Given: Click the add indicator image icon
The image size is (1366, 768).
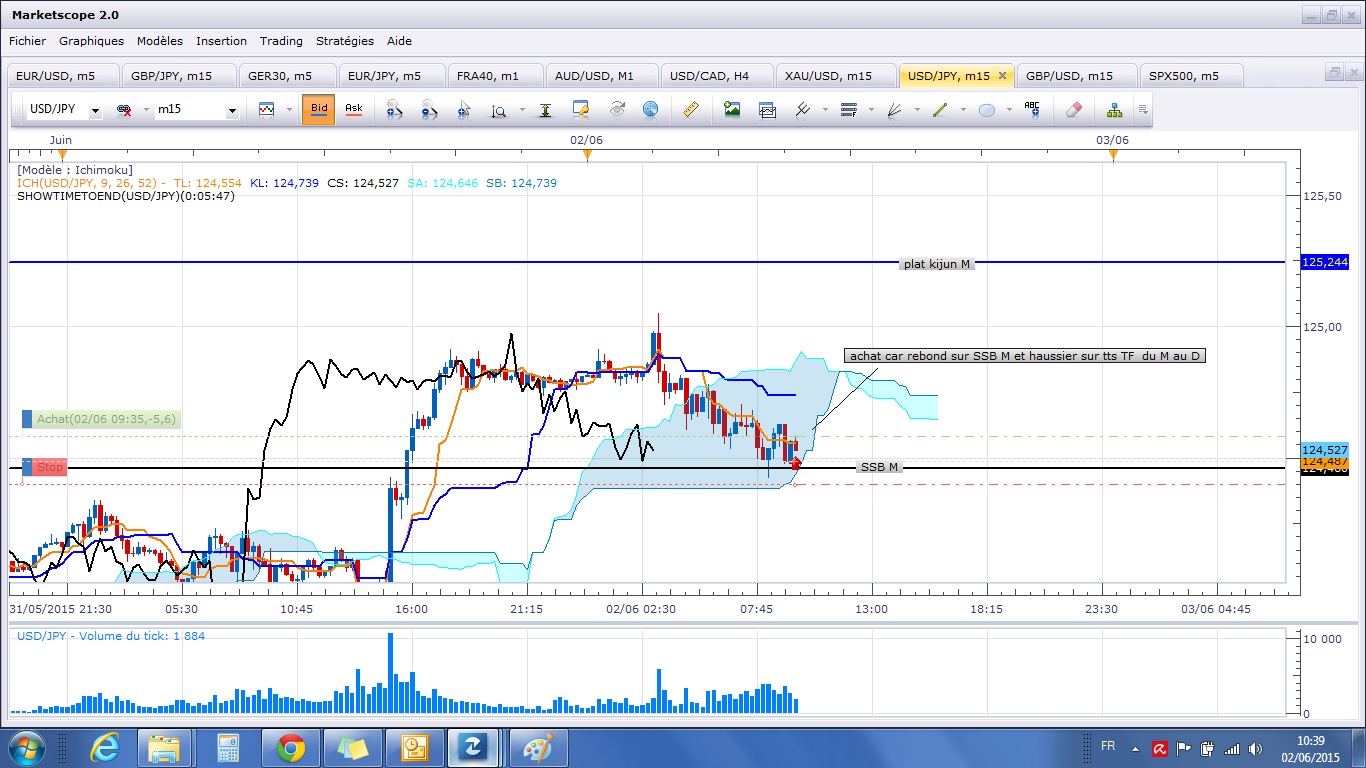Looking at the screenshot, I should (732, 110).
